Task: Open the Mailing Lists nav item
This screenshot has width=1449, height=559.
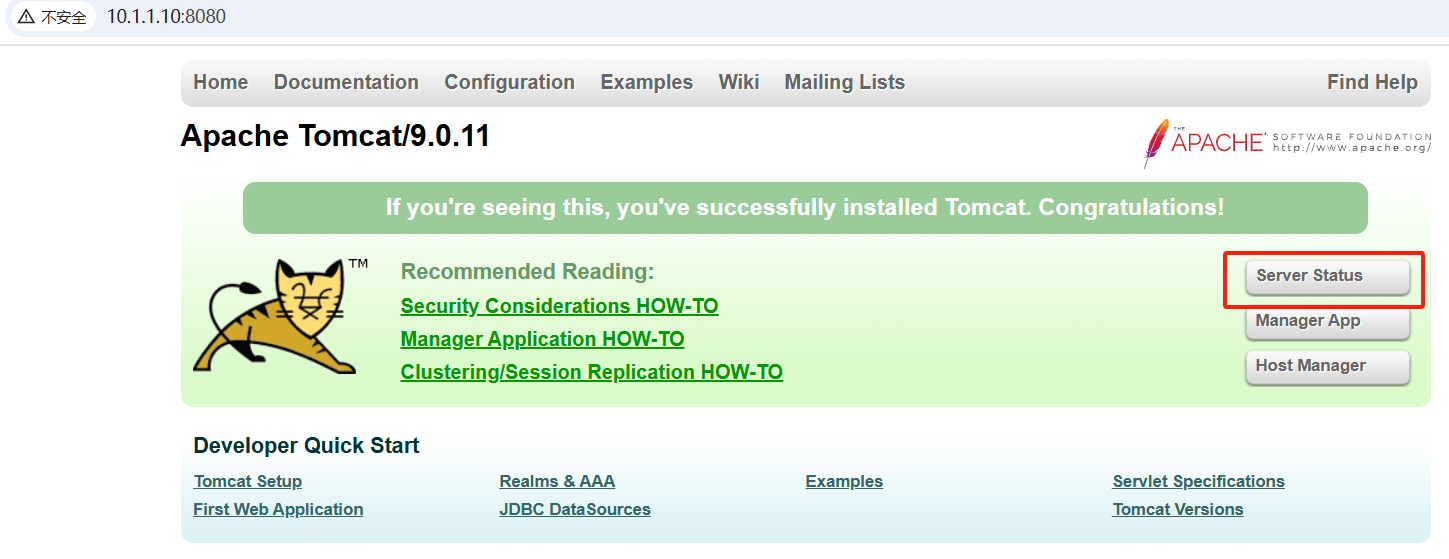Action: [x=845, y=82]
